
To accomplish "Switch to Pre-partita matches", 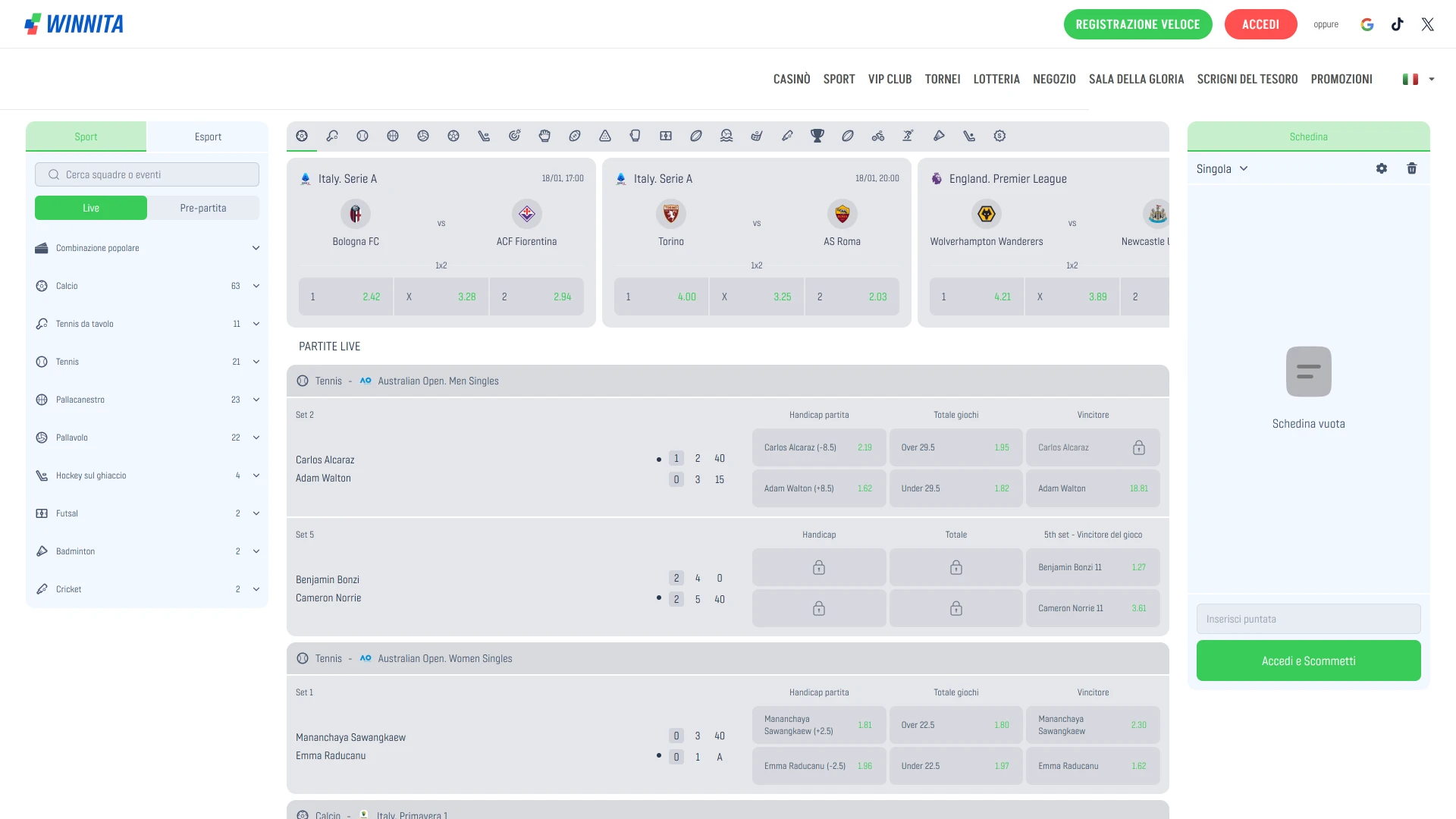I will pyautogui.click(x=203, y=208).
